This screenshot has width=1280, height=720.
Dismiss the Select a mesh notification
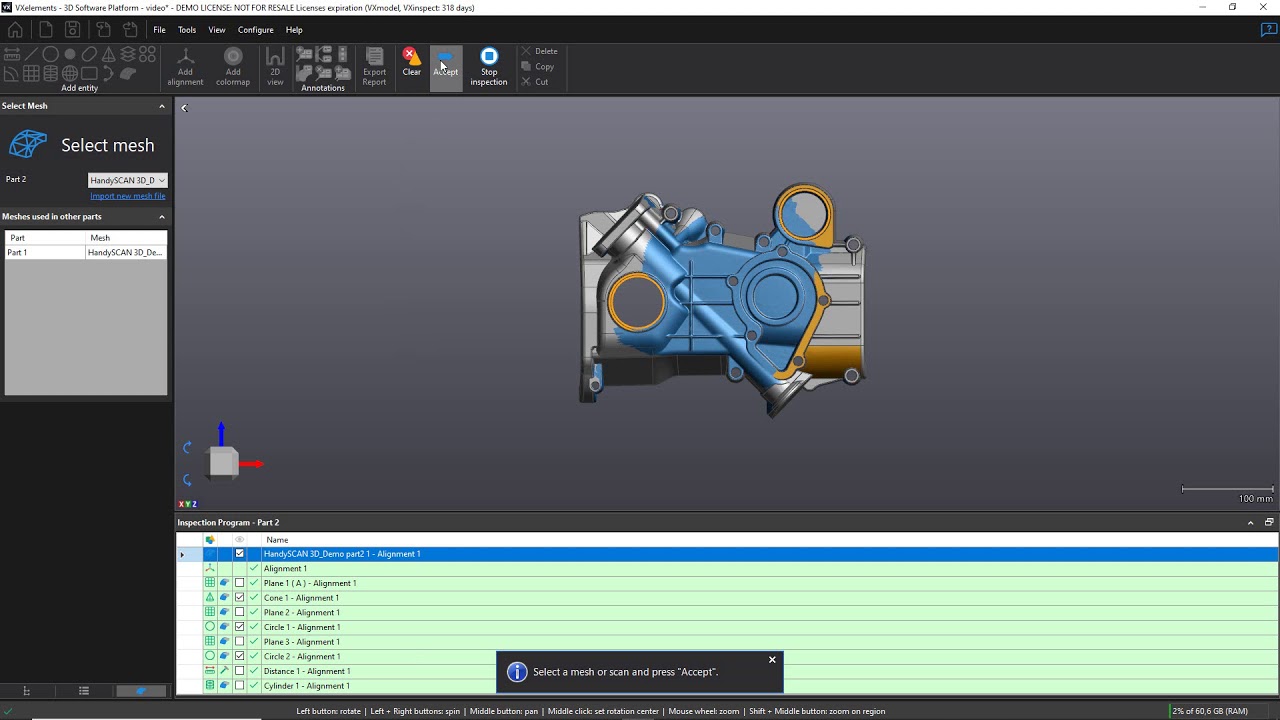coord(771,659)
